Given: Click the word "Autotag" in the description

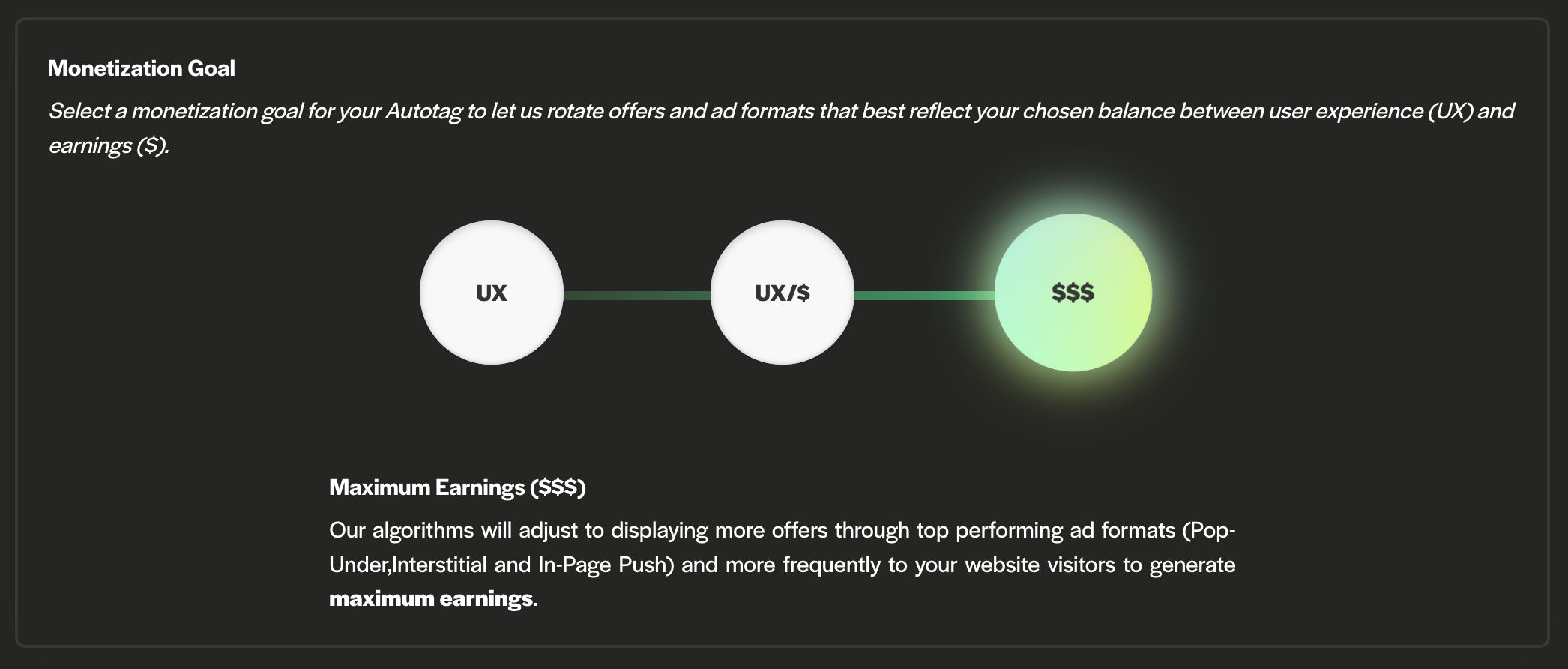Looking at the screenshot, I should click(x=423, y=111).
